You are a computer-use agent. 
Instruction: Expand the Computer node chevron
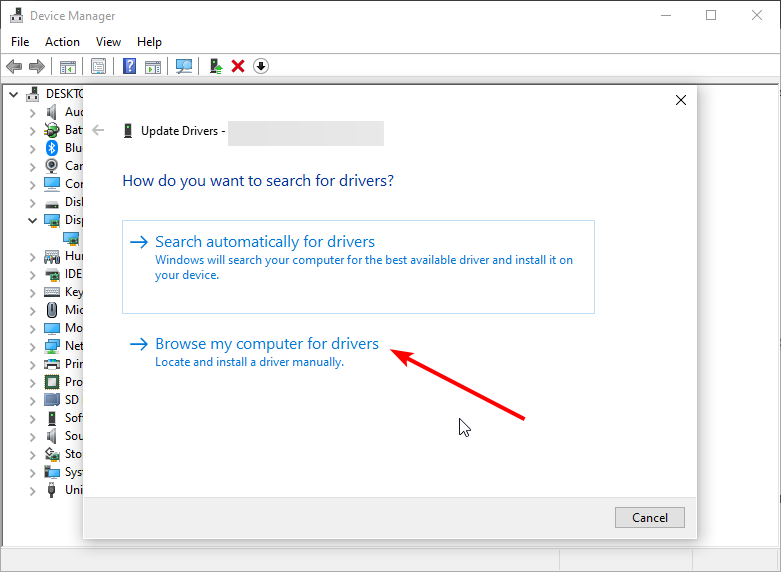pos(32,184)
